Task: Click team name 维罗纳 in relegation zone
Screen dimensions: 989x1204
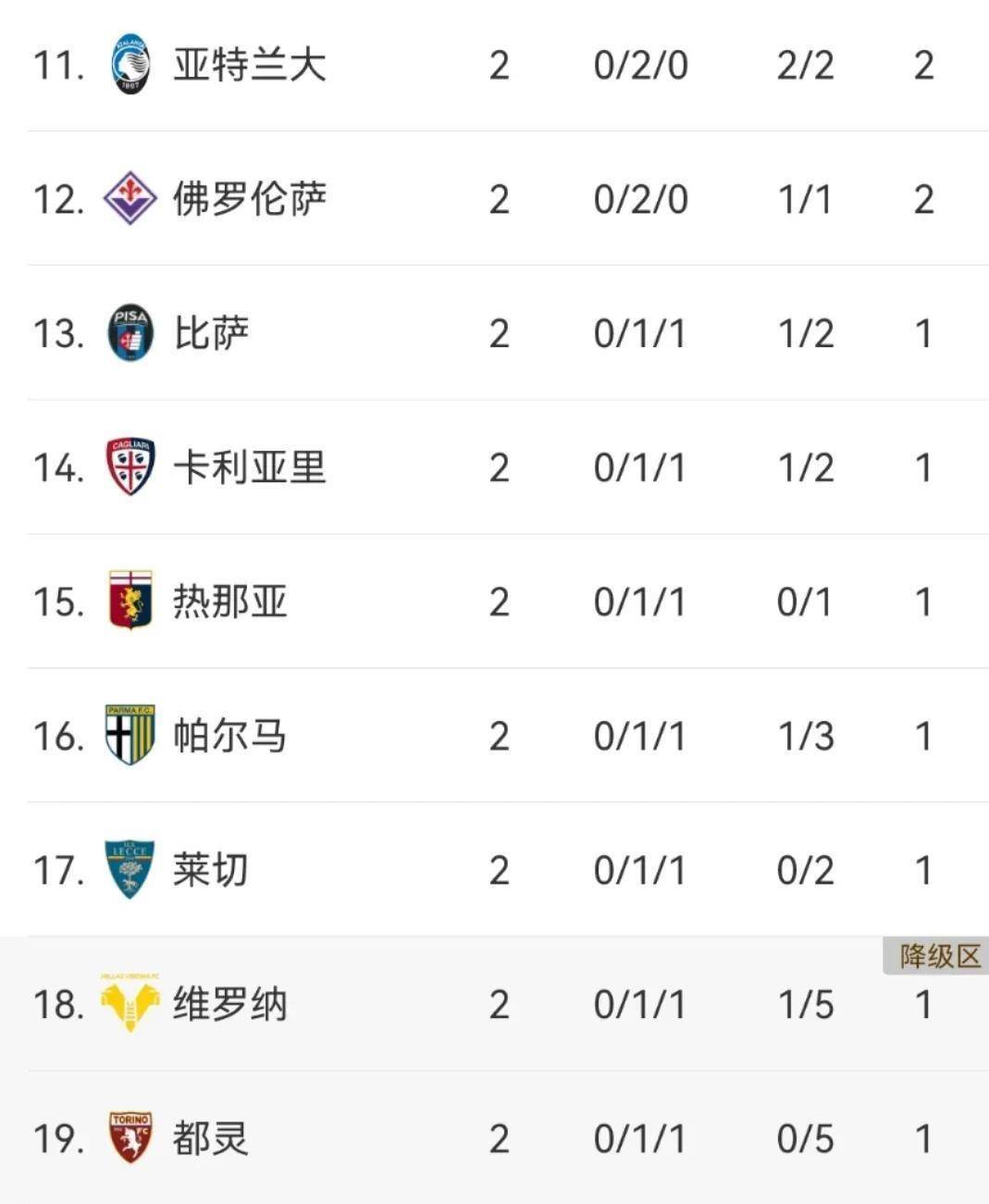Action: 229,1004
